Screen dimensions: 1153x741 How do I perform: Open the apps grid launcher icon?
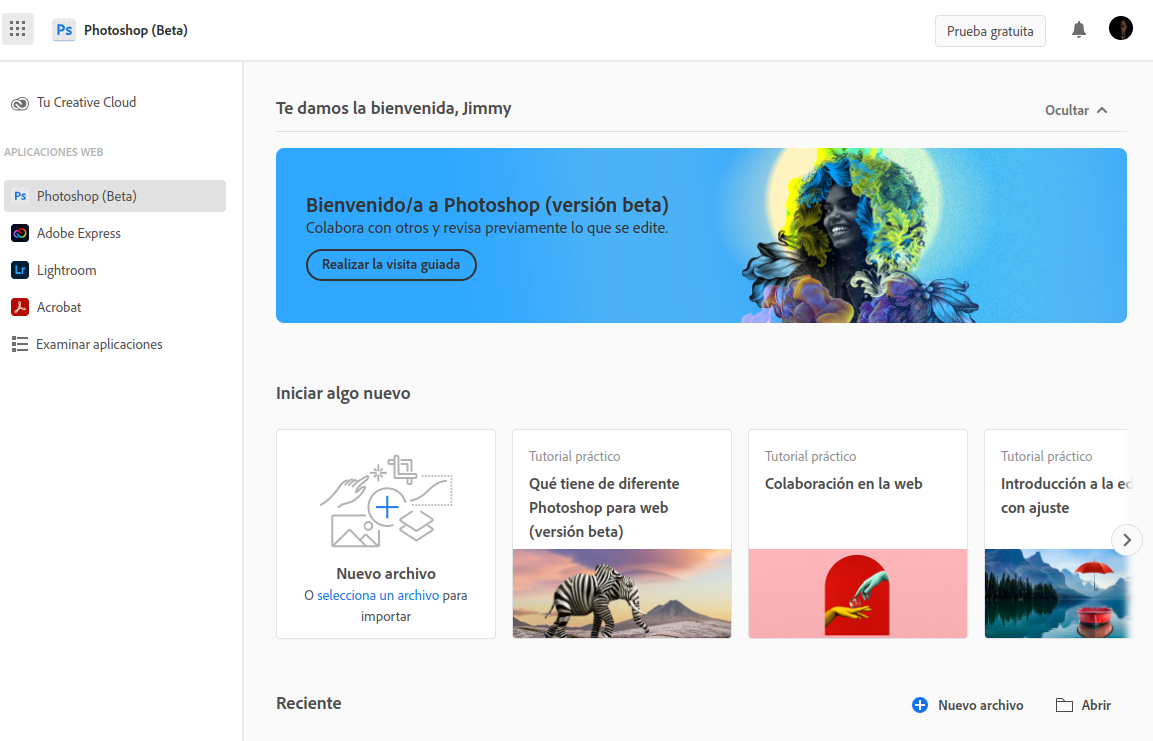point(18,29)
